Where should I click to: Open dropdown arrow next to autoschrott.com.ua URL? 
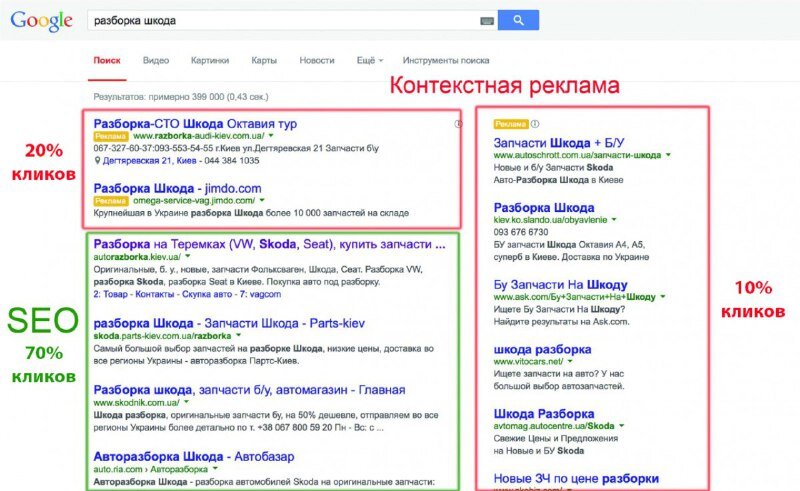click(x=668, y=155)
